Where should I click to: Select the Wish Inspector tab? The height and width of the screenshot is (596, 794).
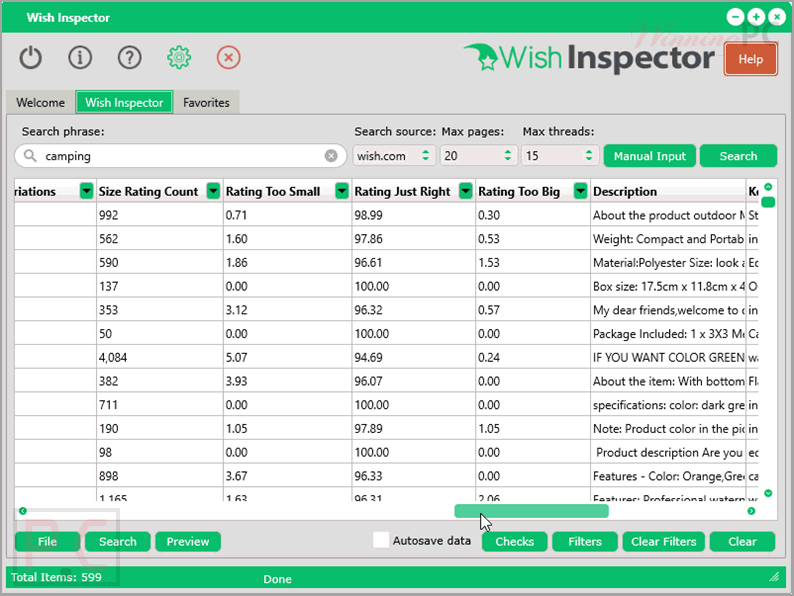pos(124,102)
